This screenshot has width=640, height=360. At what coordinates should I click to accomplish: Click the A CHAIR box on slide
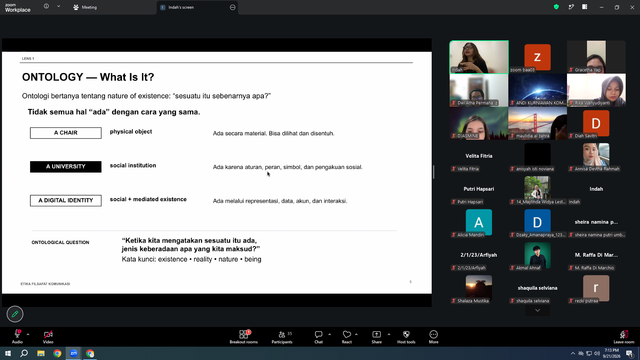pos(66,133)
